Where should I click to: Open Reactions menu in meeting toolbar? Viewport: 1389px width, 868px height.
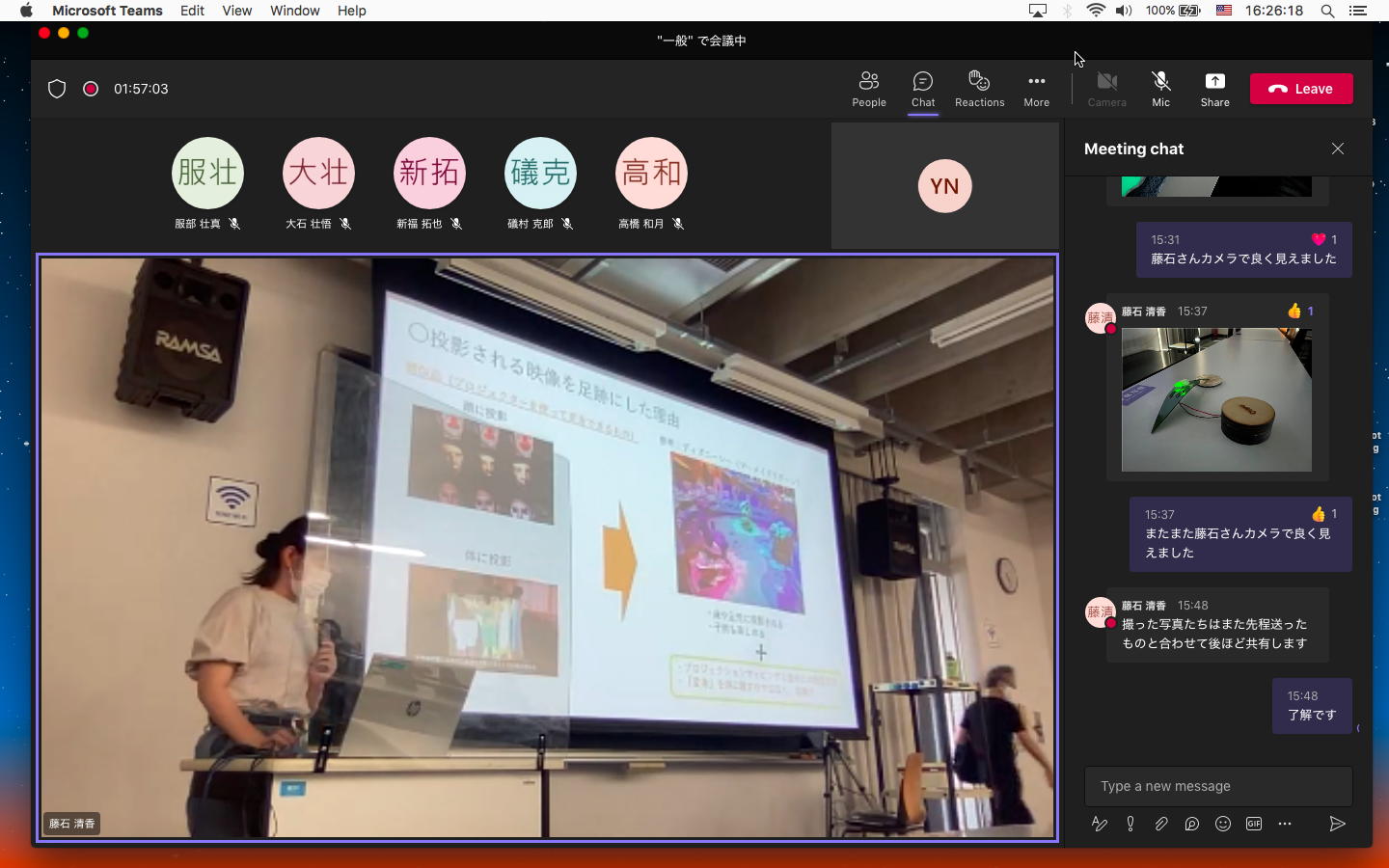point(979,89)
